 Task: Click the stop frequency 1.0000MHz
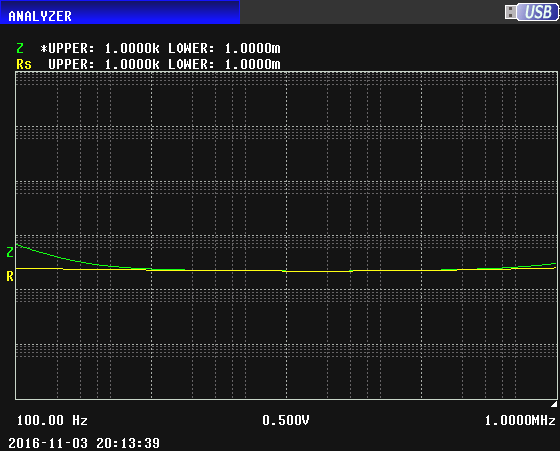coord(520,420)
